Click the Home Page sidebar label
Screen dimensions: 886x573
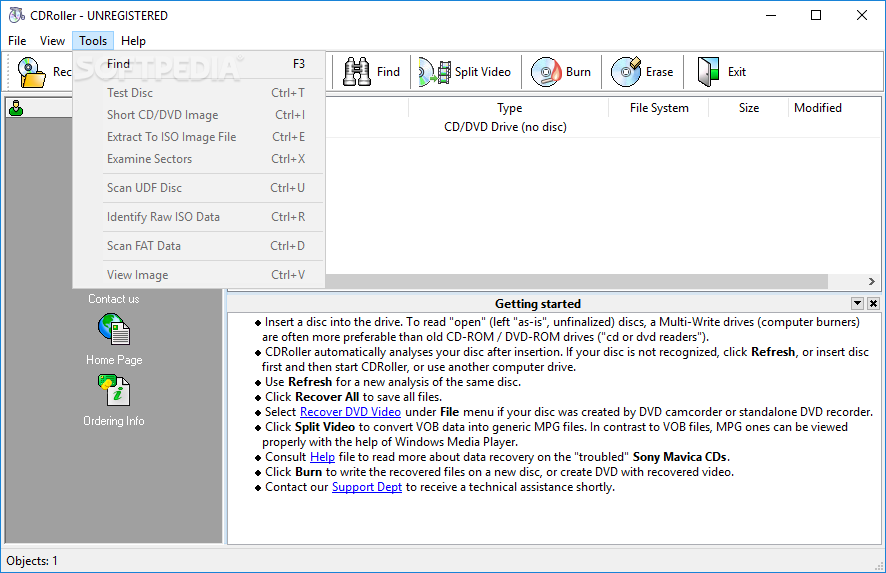[x=114, y=360]
